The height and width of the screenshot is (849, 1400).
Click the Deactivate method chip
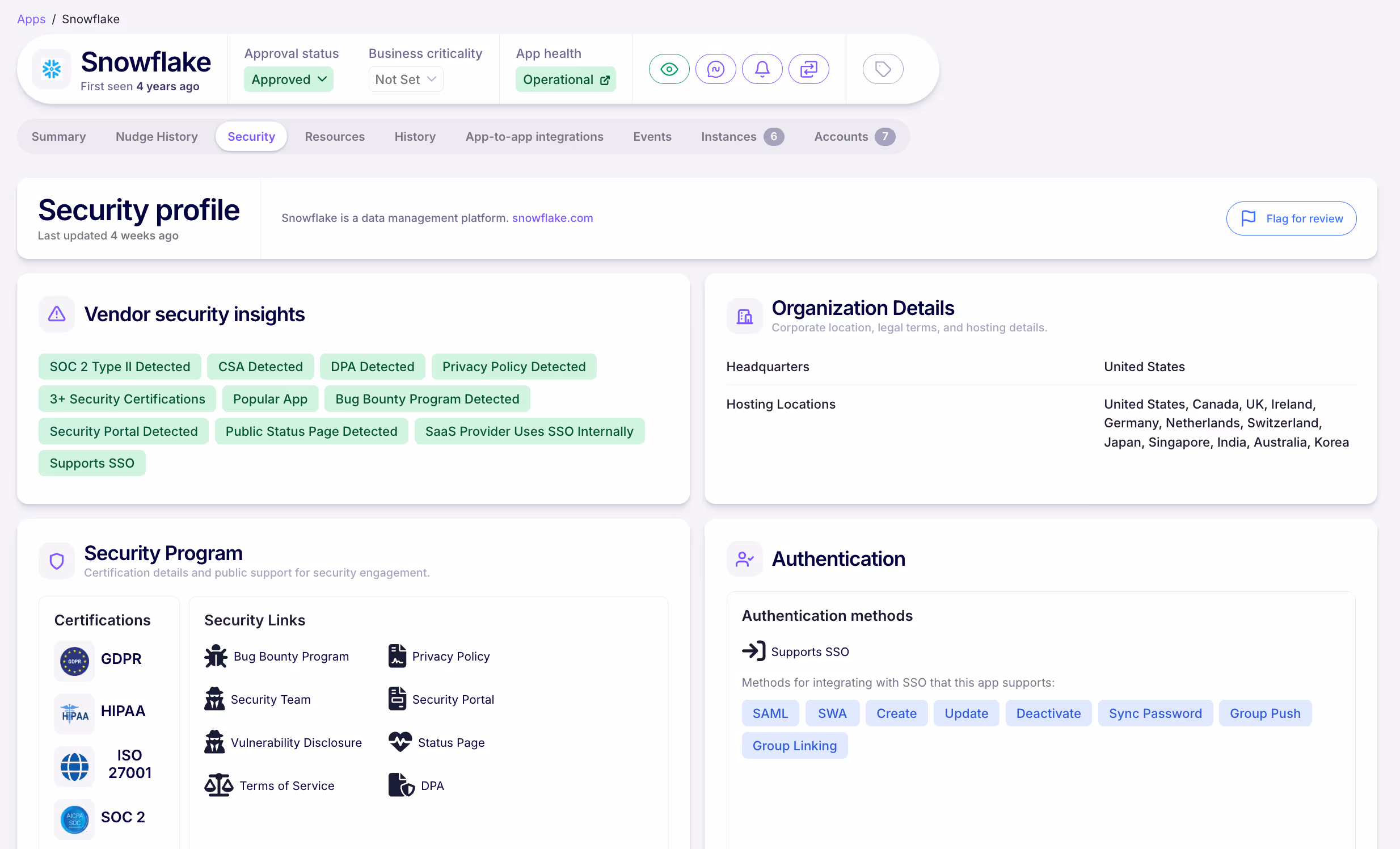point(1049,714)
